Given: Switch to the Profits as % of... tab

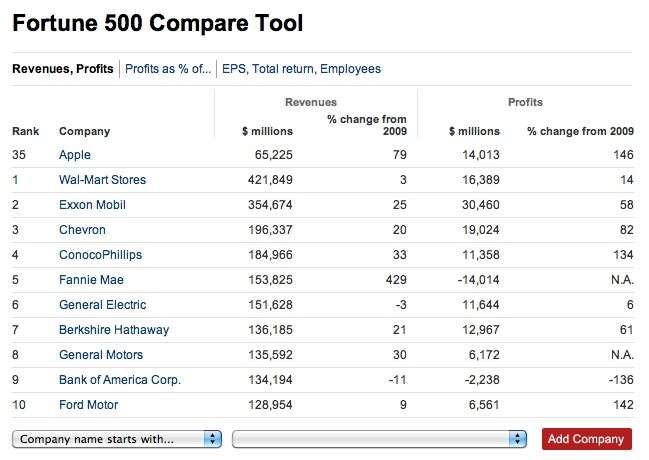Looking at the screenshot, I should tap(168, 69).
